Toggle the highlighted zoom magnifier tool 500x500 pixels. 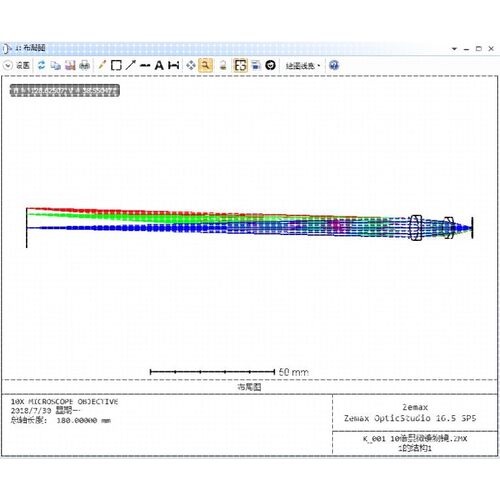point(206,65)
